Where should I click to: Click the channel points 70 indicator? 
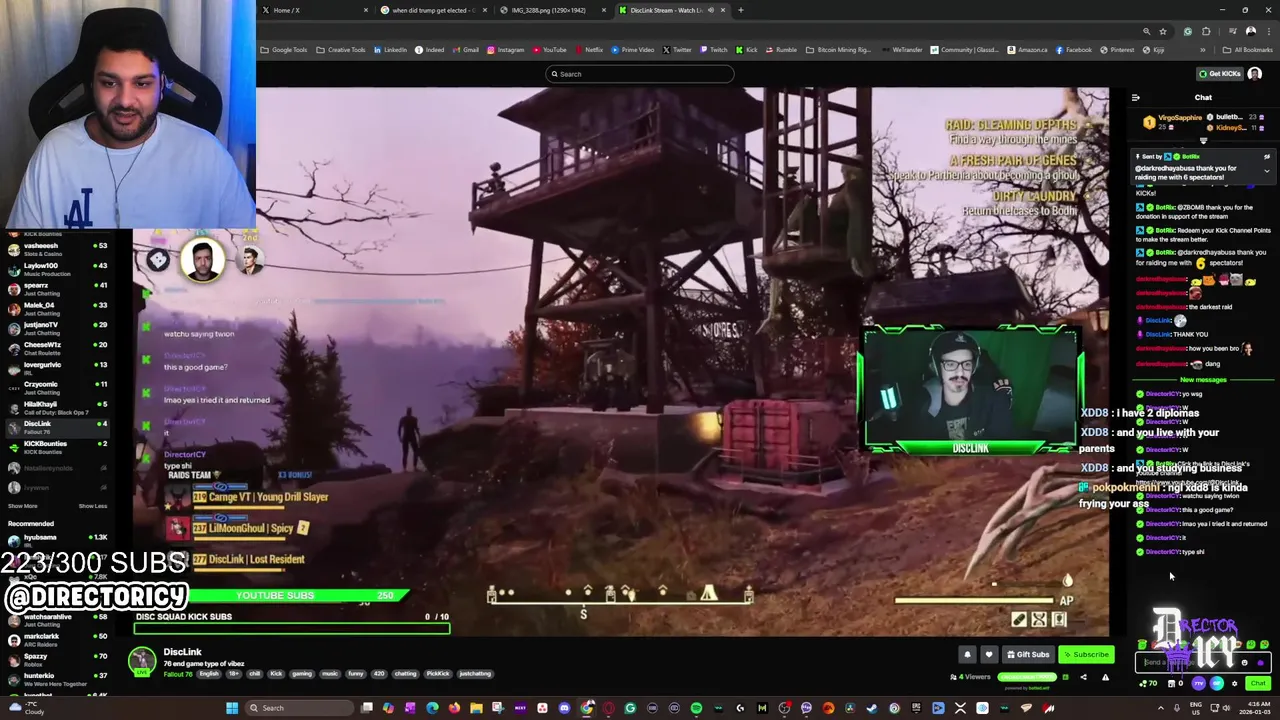tap(1148, 684)
